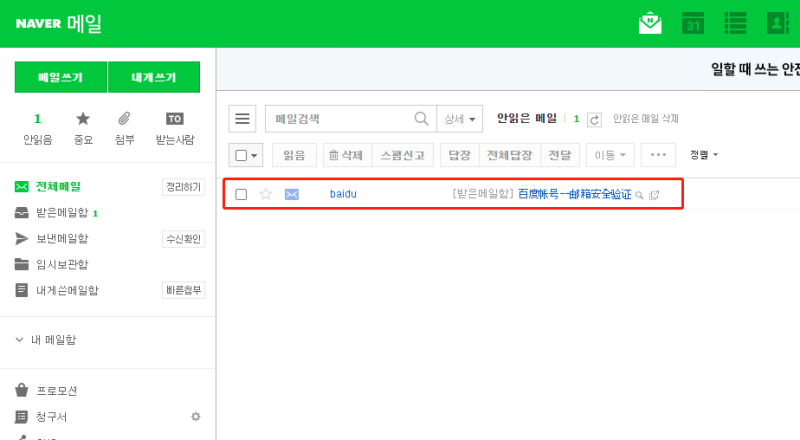The image size is (800, 440).
Task: Open the address book icon in the header
Action: [x=778, y=23]
